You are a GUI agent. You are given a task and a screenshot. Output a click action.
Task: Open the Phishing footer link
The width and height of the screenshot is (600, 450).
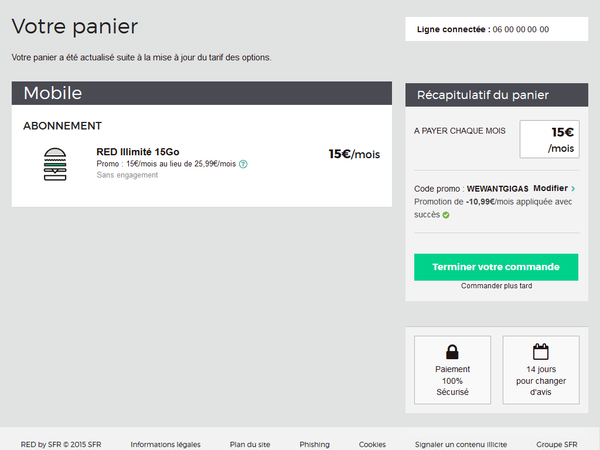[314, 444]
